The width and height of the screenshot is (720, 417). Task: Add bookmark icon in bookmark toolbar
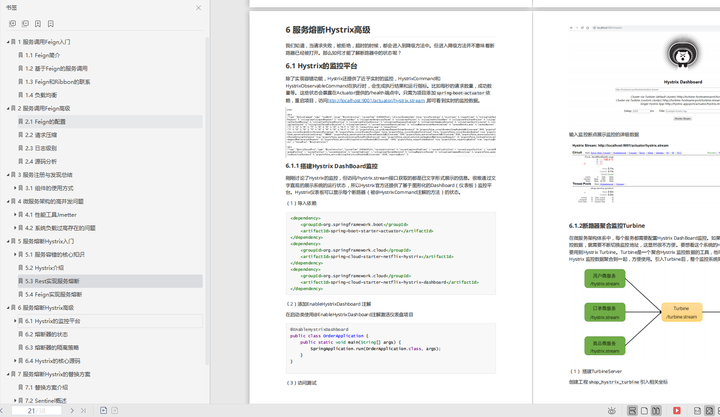[x=38, y=23]
